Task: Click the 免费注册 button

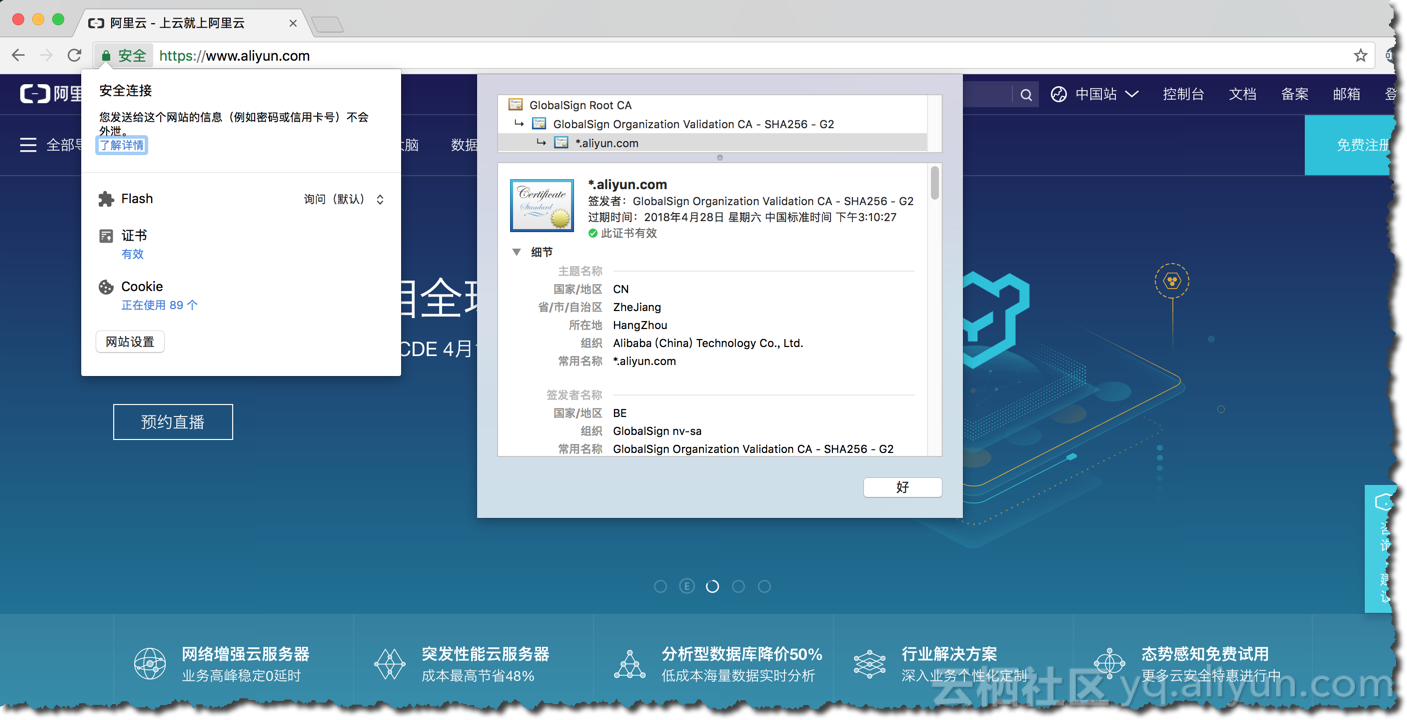Action: coord(1349,145)
